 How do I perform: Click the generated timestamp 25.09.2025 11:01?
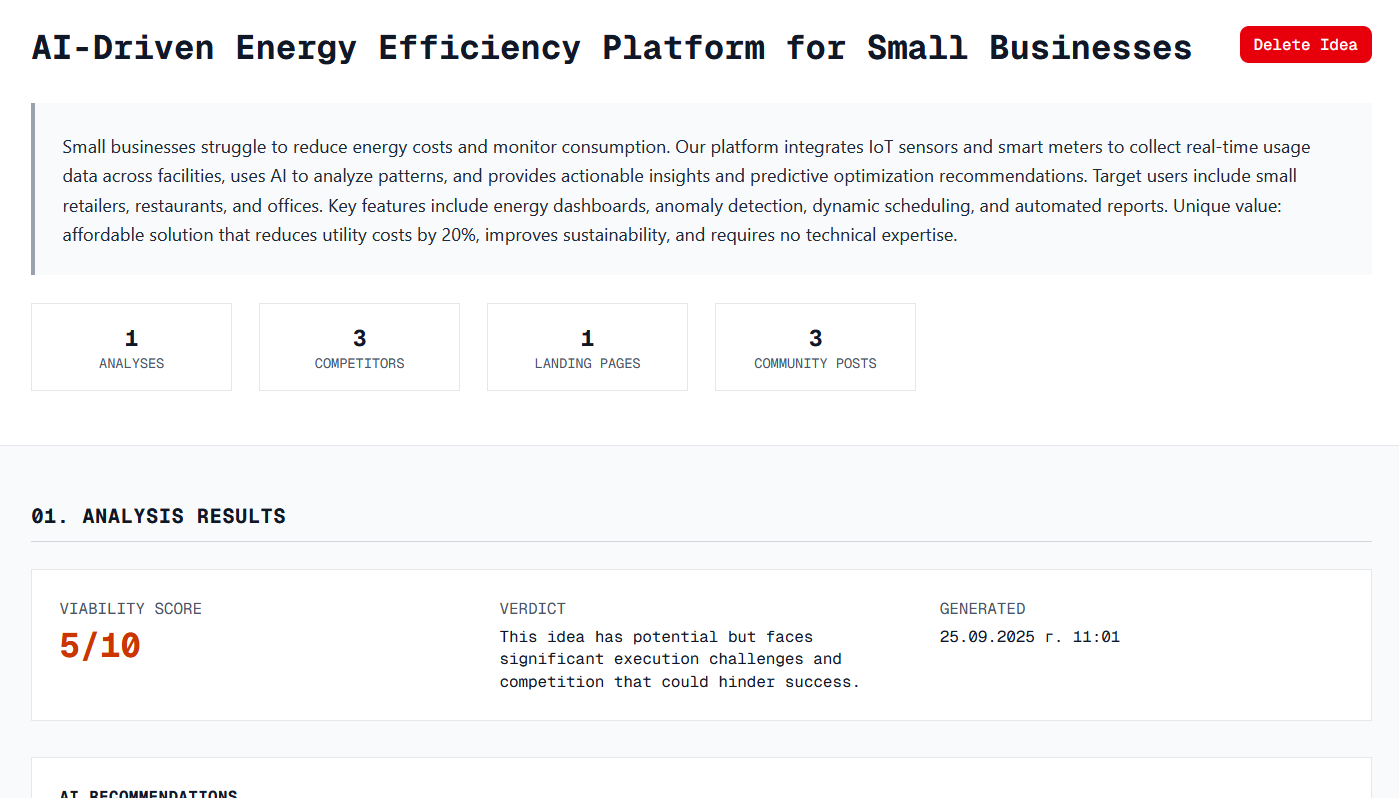tap(1029, 637)
